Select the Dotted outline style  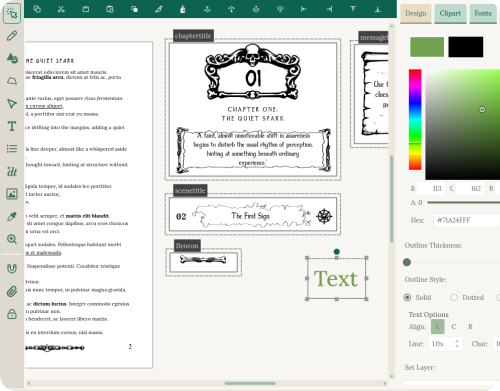click(454, 297)
